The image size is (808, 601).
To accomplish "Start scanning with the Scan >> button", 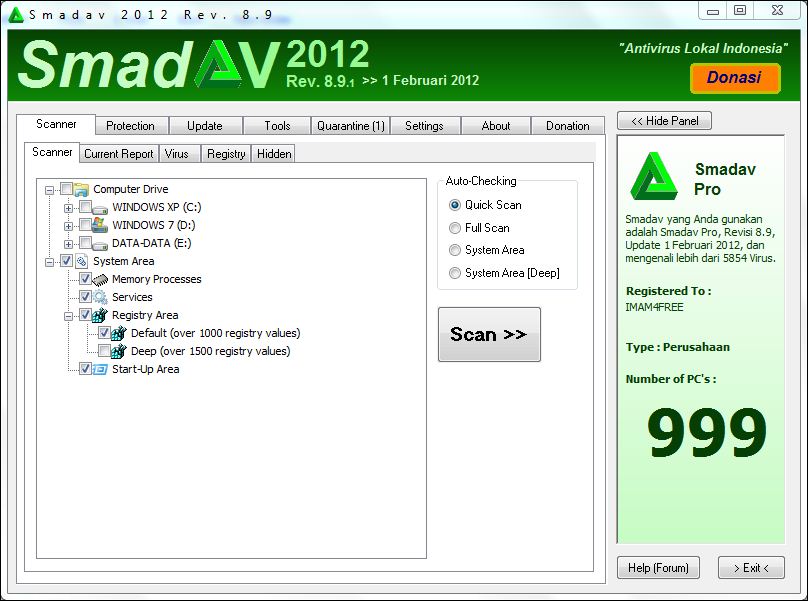I will tap(489, 335).
